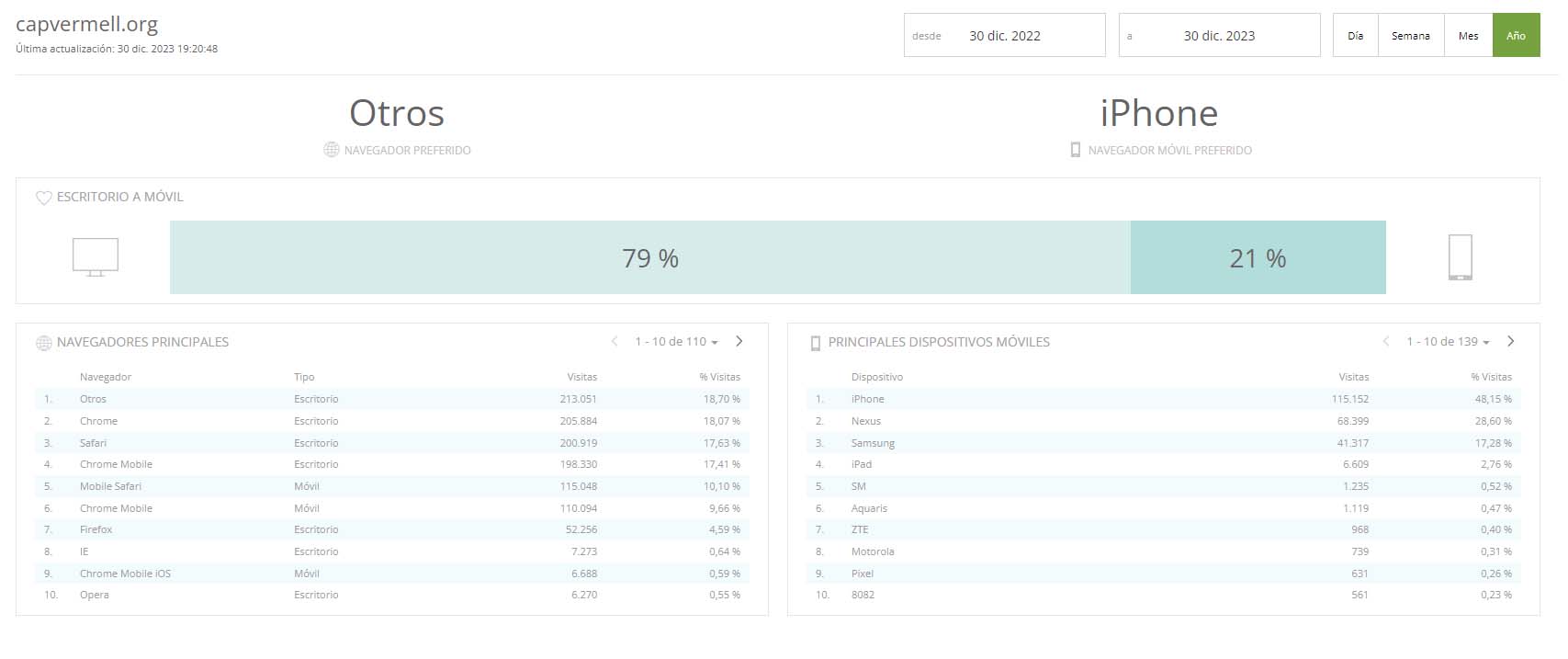Click the 213.051 visits value

point(579,399)
